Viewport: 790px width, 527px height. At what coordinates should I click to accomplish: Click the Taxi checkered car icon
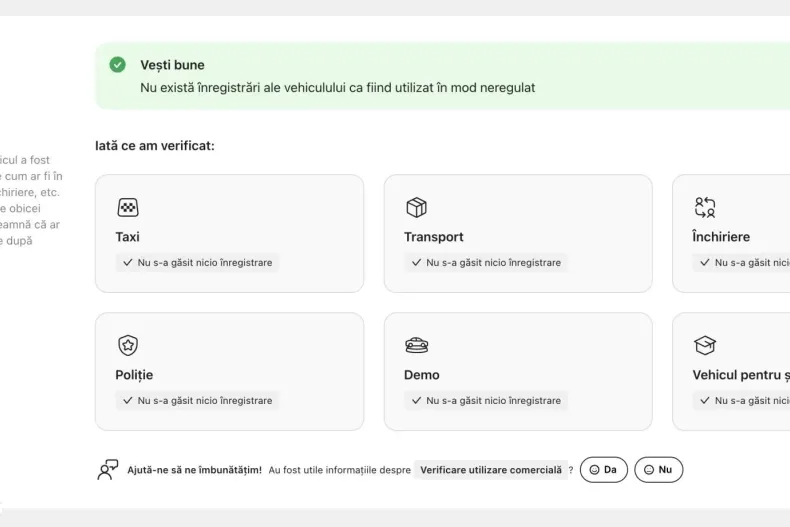pos(128,208)
